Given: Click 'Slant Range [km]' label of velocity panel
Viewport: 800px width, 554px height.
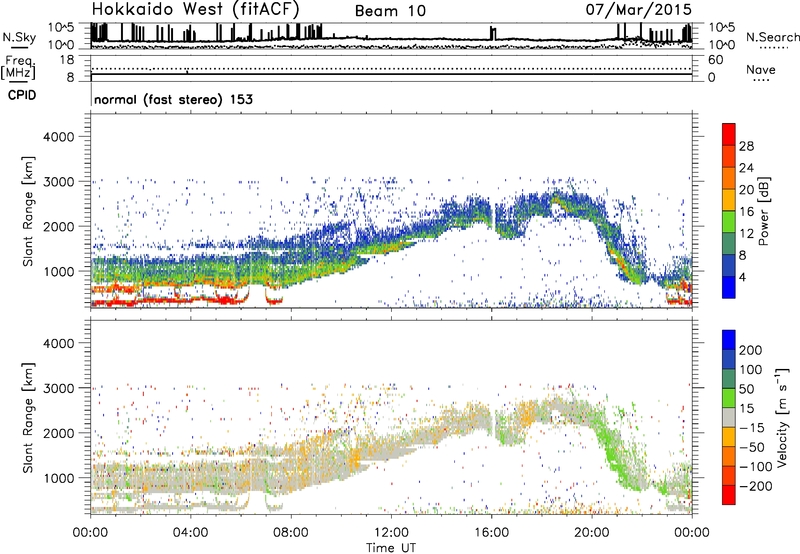Looking at the screenshot, I should [x=28, y=418].
